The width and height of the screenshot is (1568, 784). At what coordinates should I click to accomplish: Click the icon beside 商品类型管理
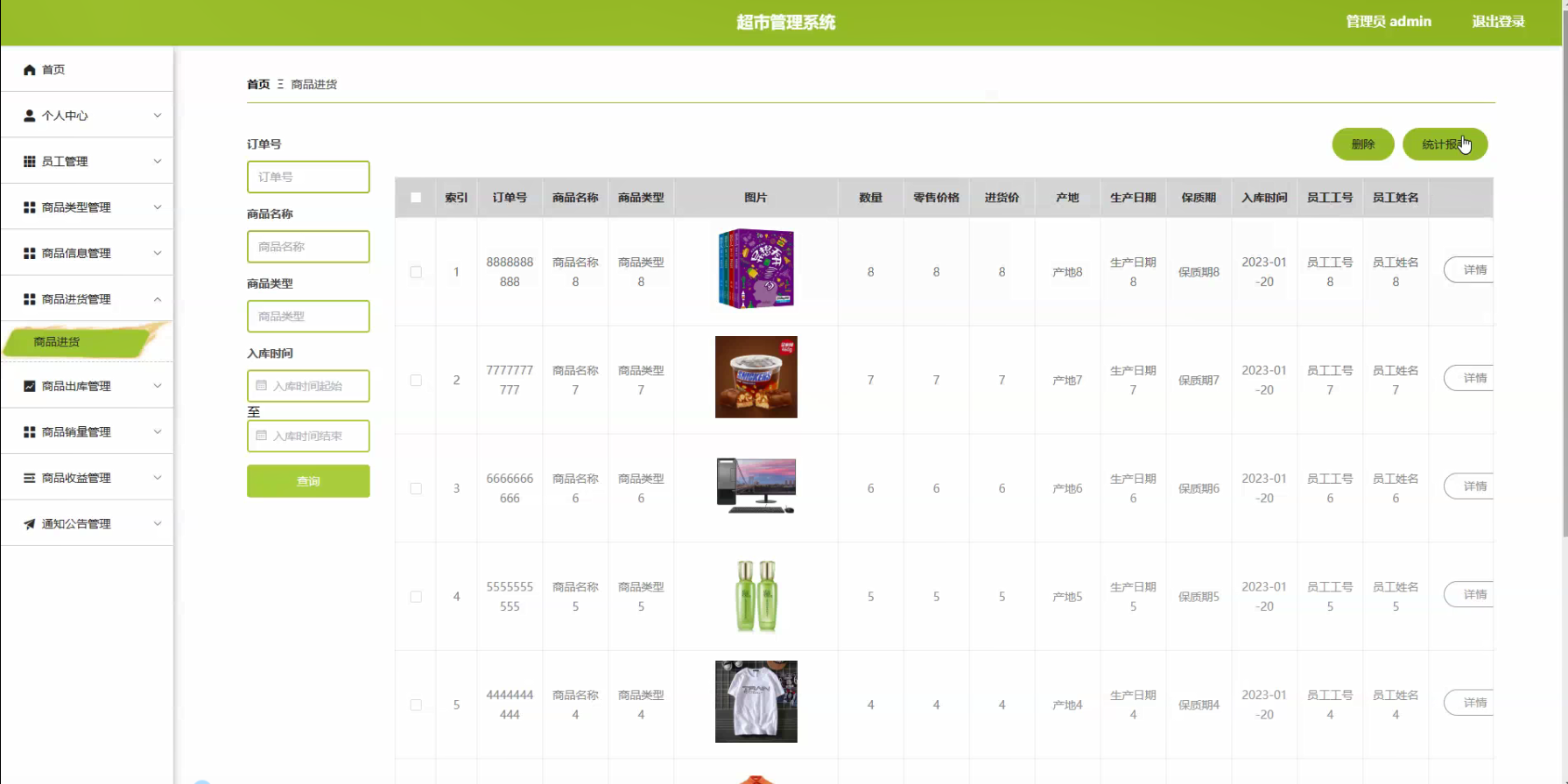tap(29, 207)
